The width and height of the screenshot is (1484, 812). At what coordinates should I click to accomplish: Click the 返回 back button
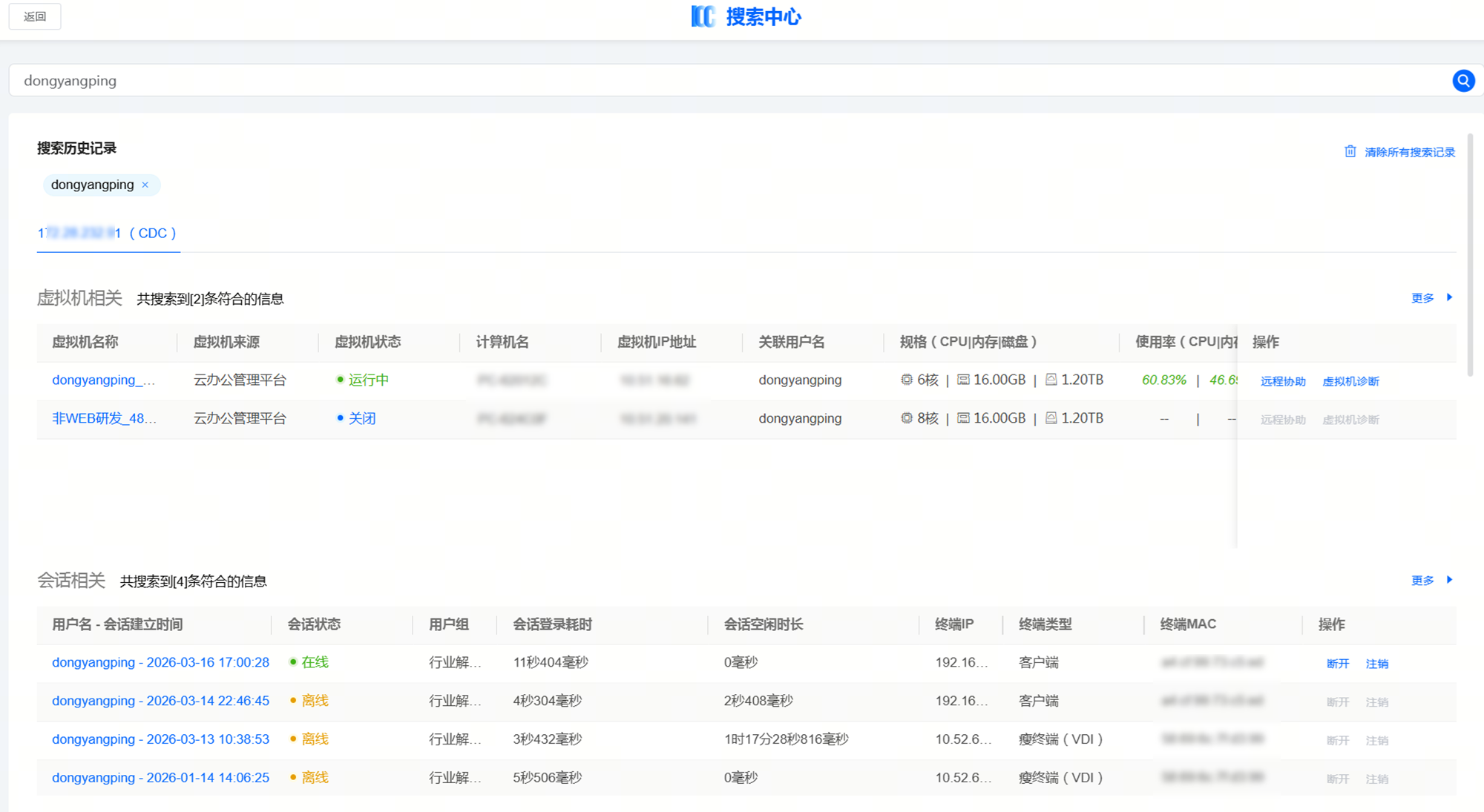click(35, 16)
